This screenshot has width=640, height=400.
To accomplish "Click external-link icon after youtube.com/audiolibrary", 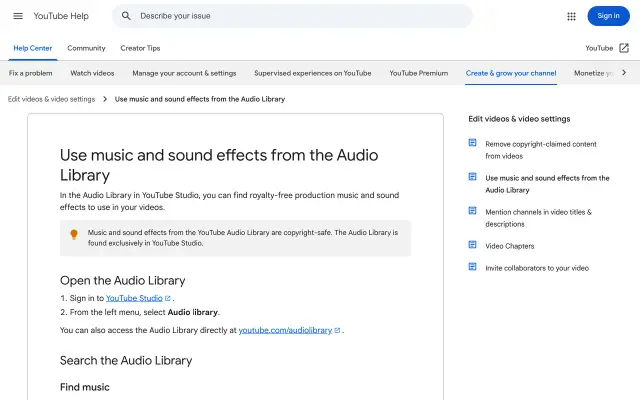I will [x=337, y=331].
